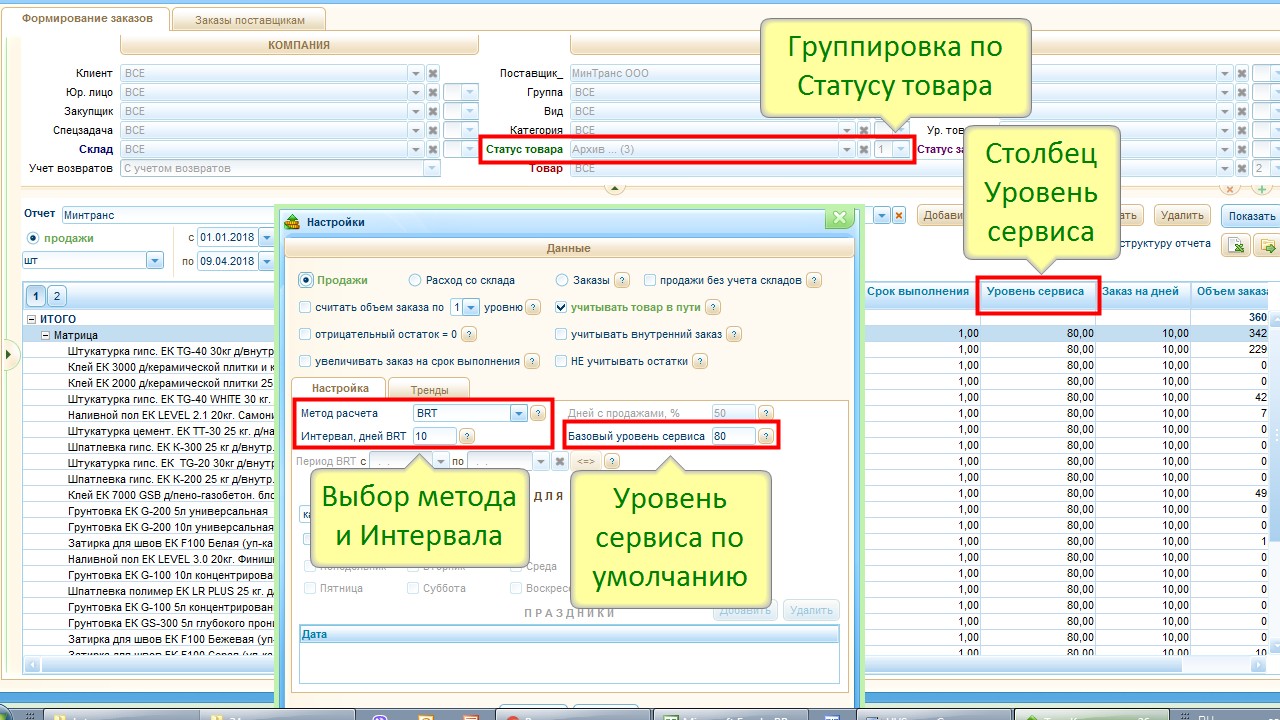The width and height of the screenshot is (1280, 720).
Task: Click help icon beside НЕ учитывать остатки
Action: pyautogui.click(x=700, y=361)
